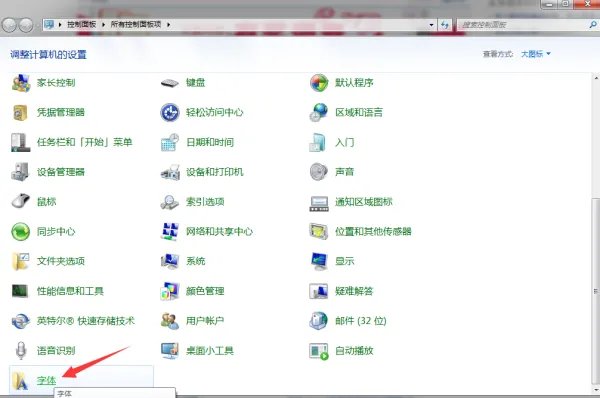
Task: Open the 通知区域图标 icon
Action: [319, 203]
